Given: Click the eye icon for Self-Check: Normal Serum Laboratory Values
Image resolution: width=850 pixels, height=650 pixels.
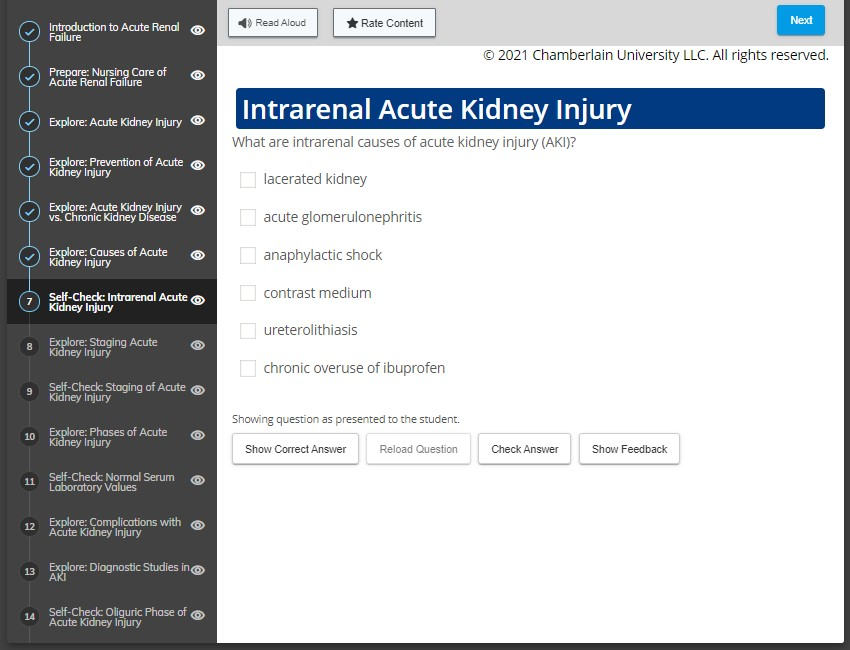Looking at the screenshot, I should tap(198, 480).
